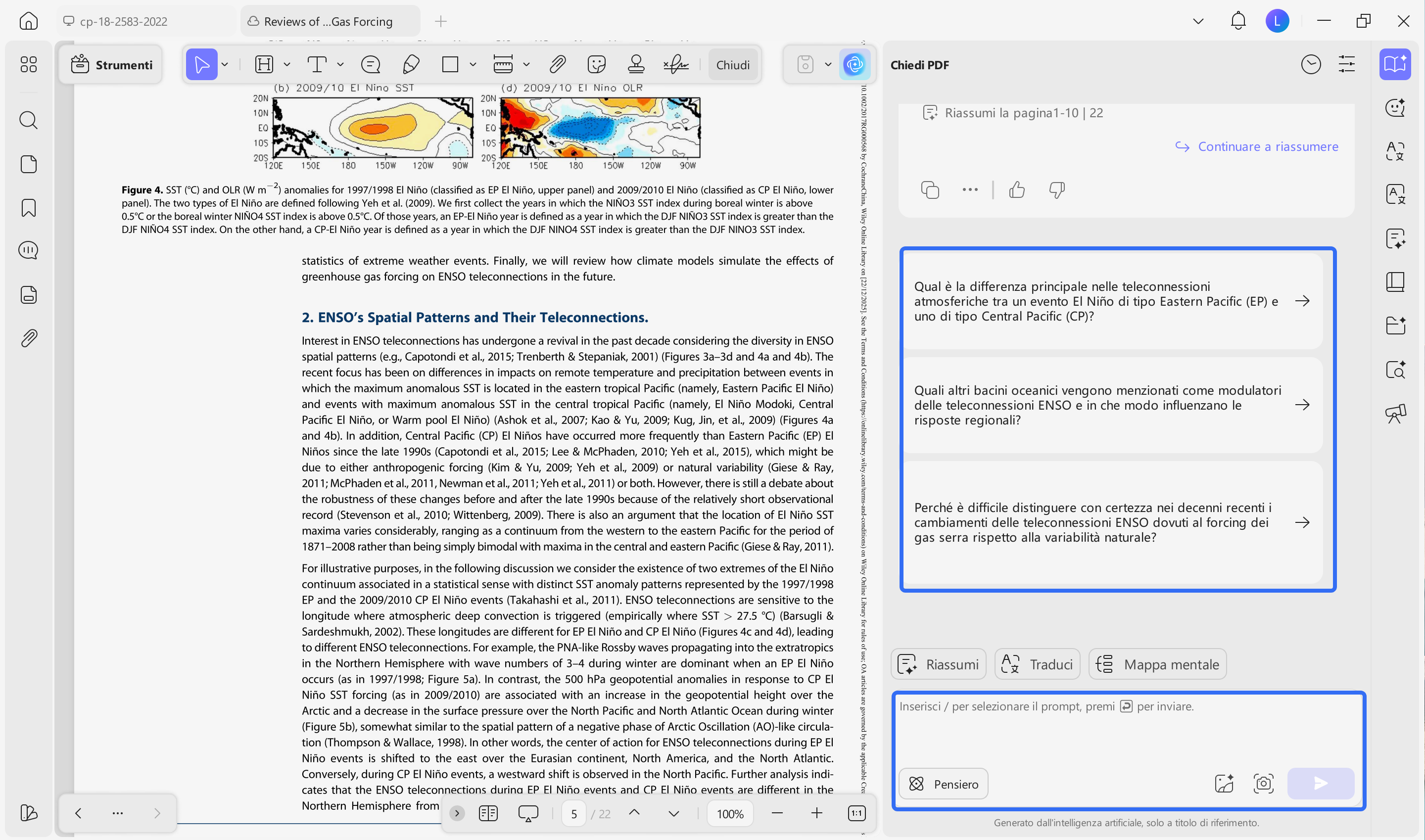Click Continuare a riassumere link
This screenshot has width=1425, height=840.
click(1257, 146)
